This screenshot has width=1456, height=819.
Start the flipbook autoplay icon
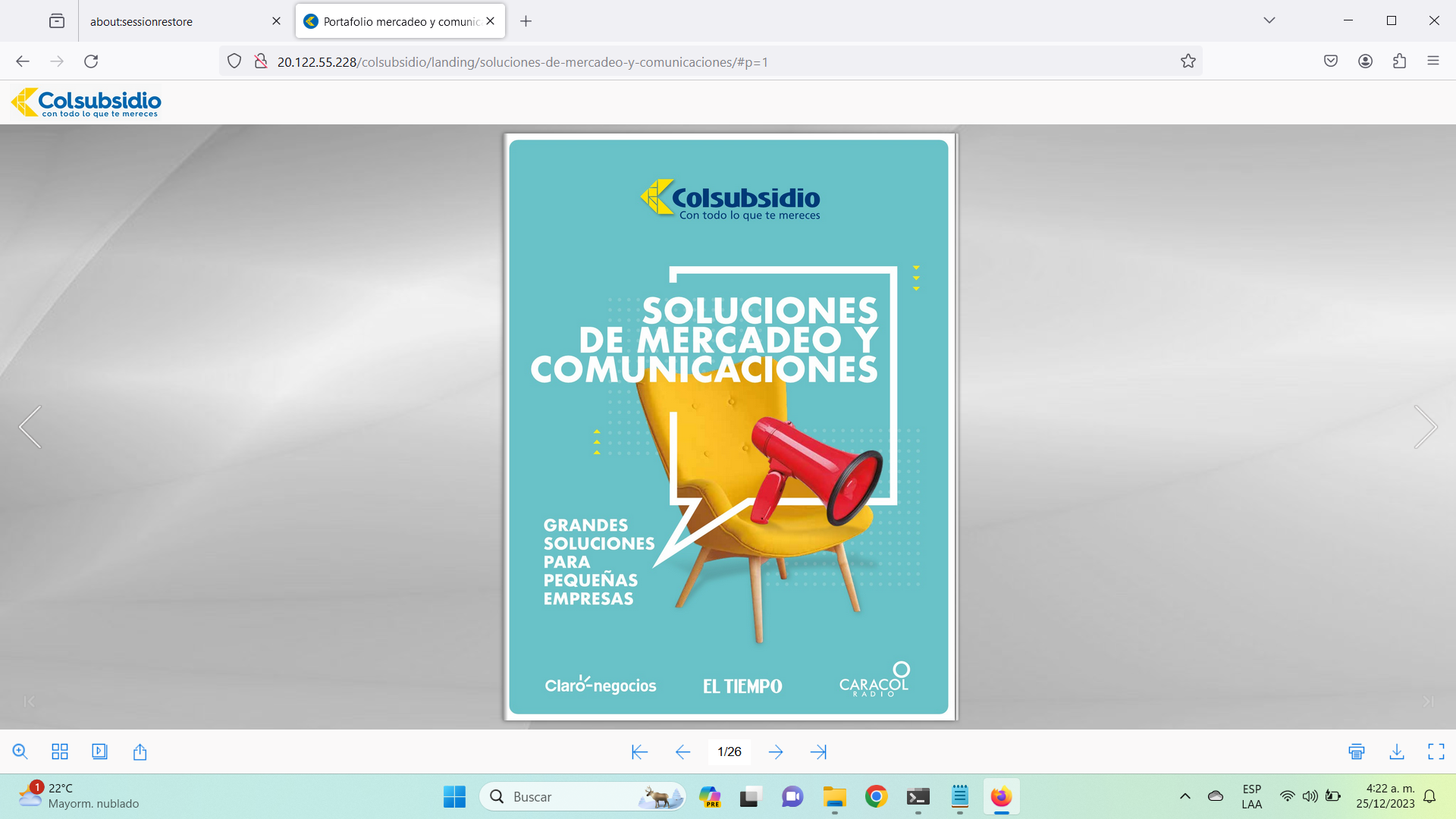99,752
